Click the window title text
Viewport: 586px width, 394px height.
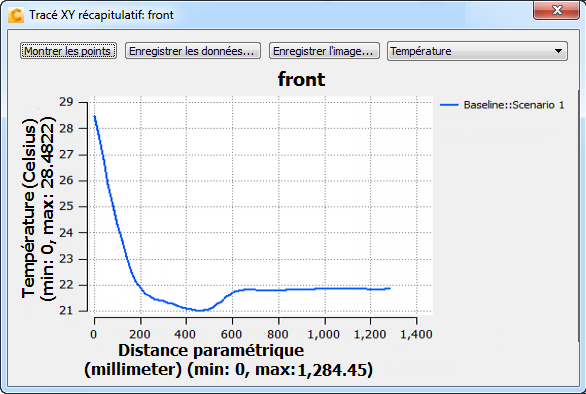[101, 15]
